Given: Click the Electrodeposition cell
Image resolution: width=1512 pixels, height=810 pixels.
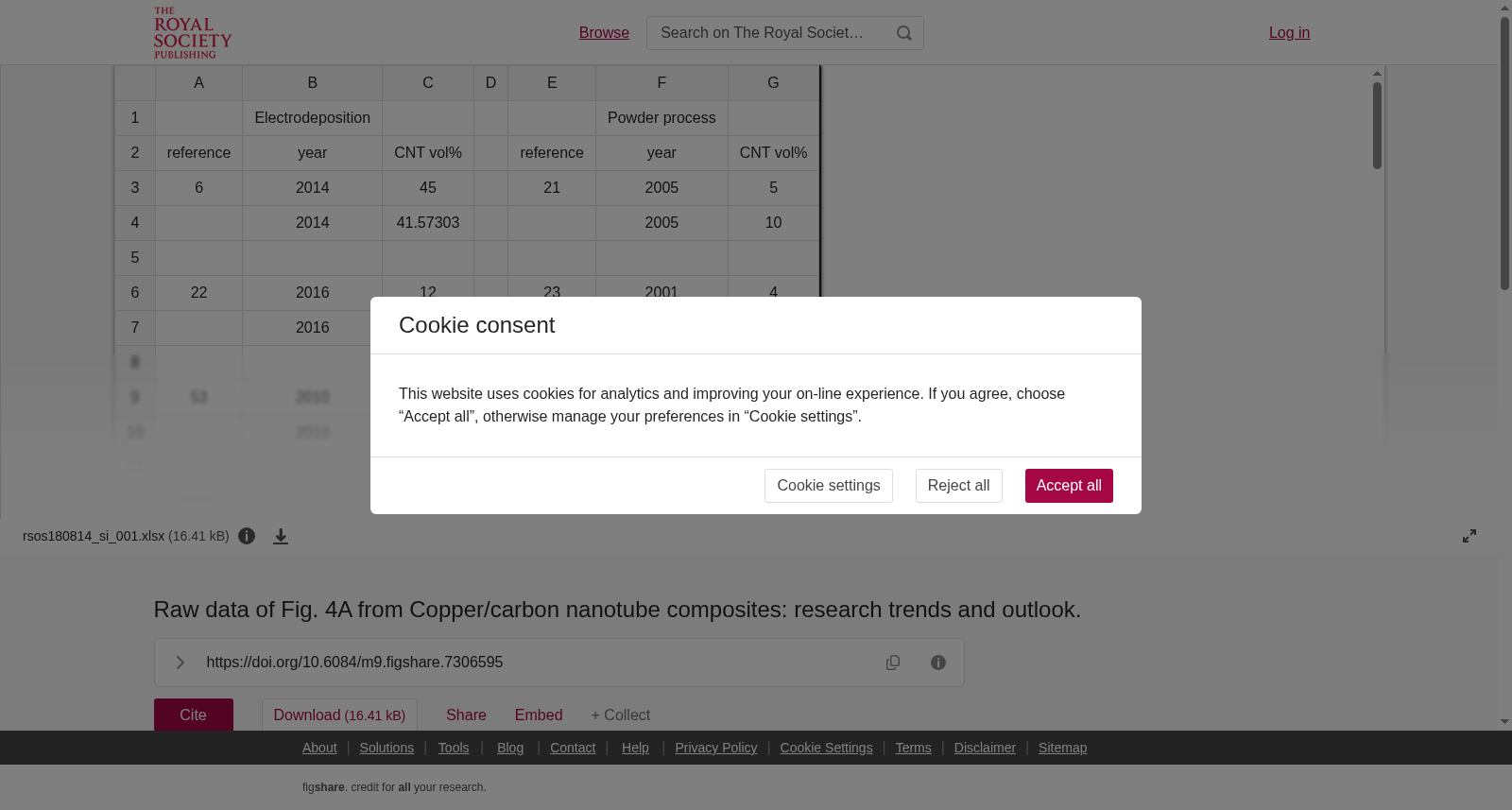Looking at the screenshot, I should point(312,118).
